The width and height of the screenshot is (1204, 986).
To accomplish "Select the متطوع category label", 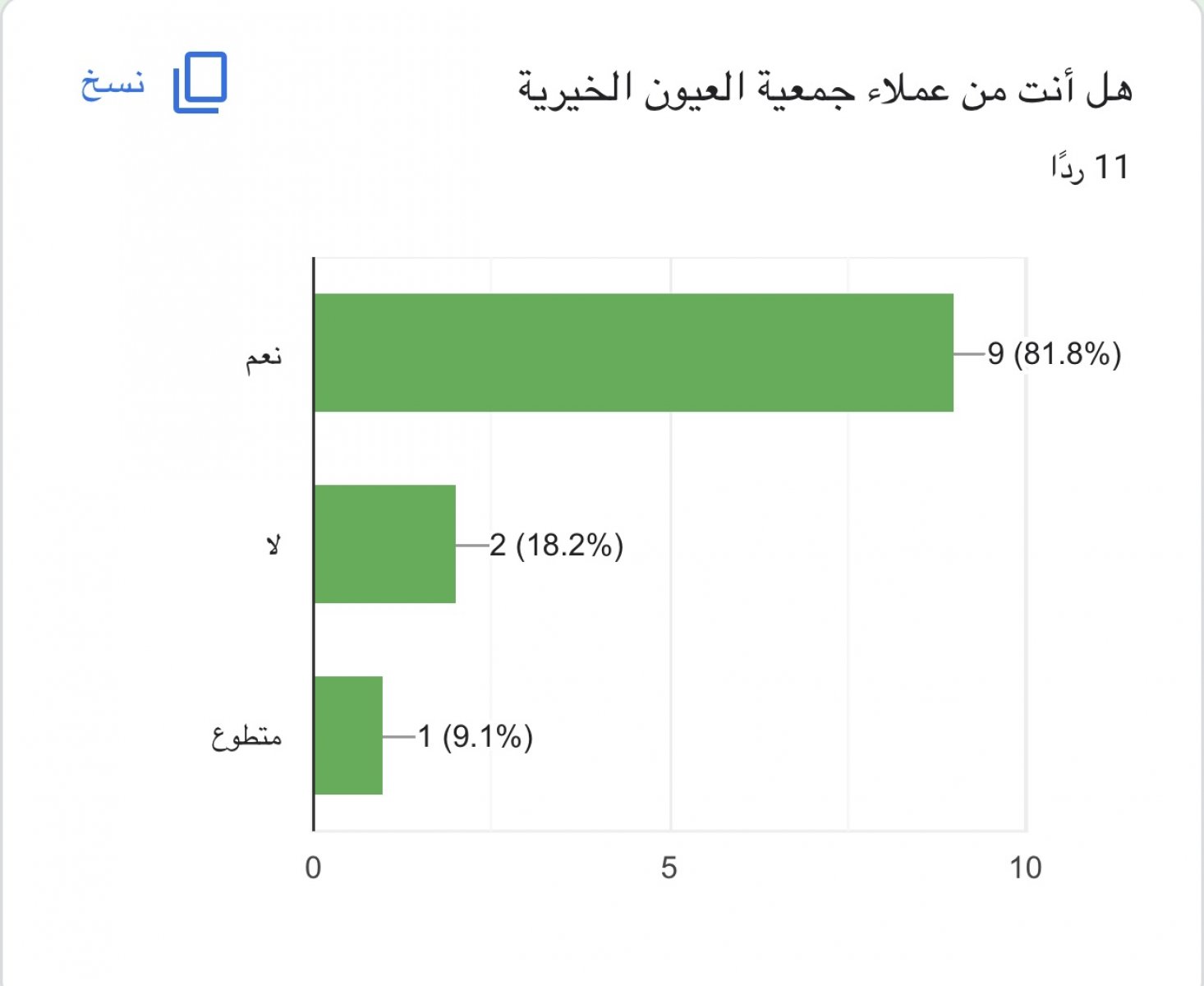I will pyautogui.click(x=246, y=736).
